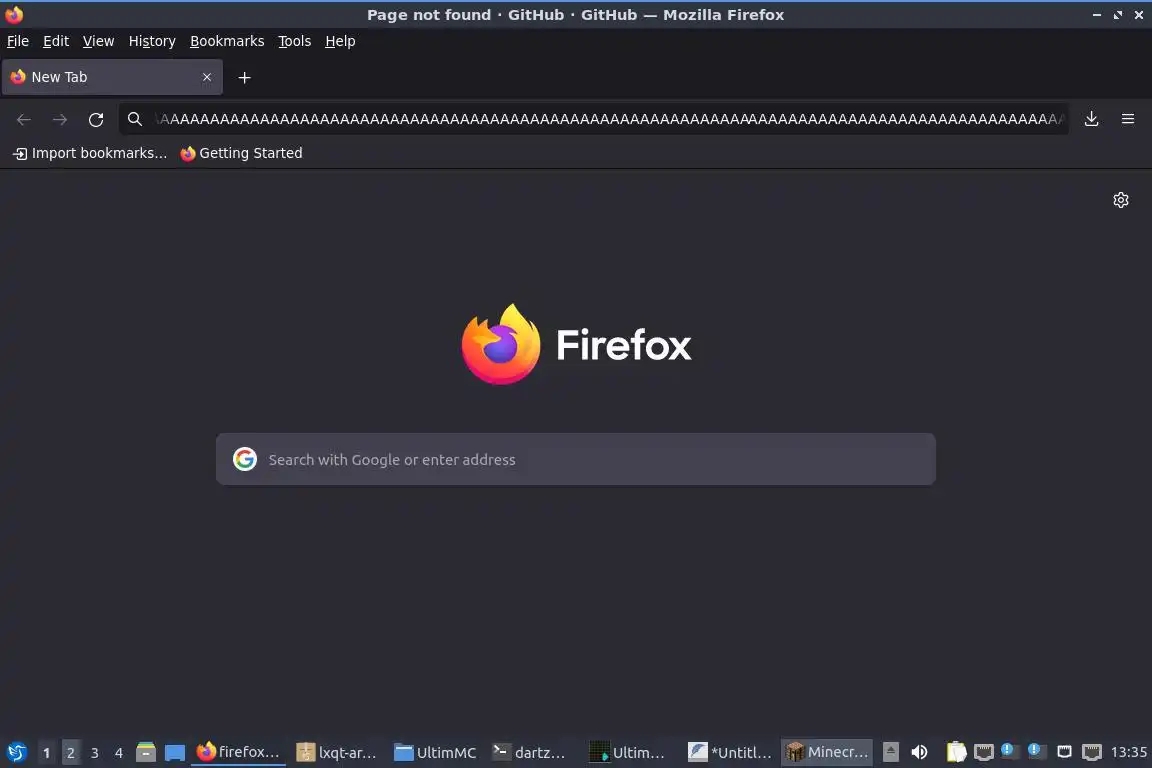Click the search magnifier in address bar

134,119
